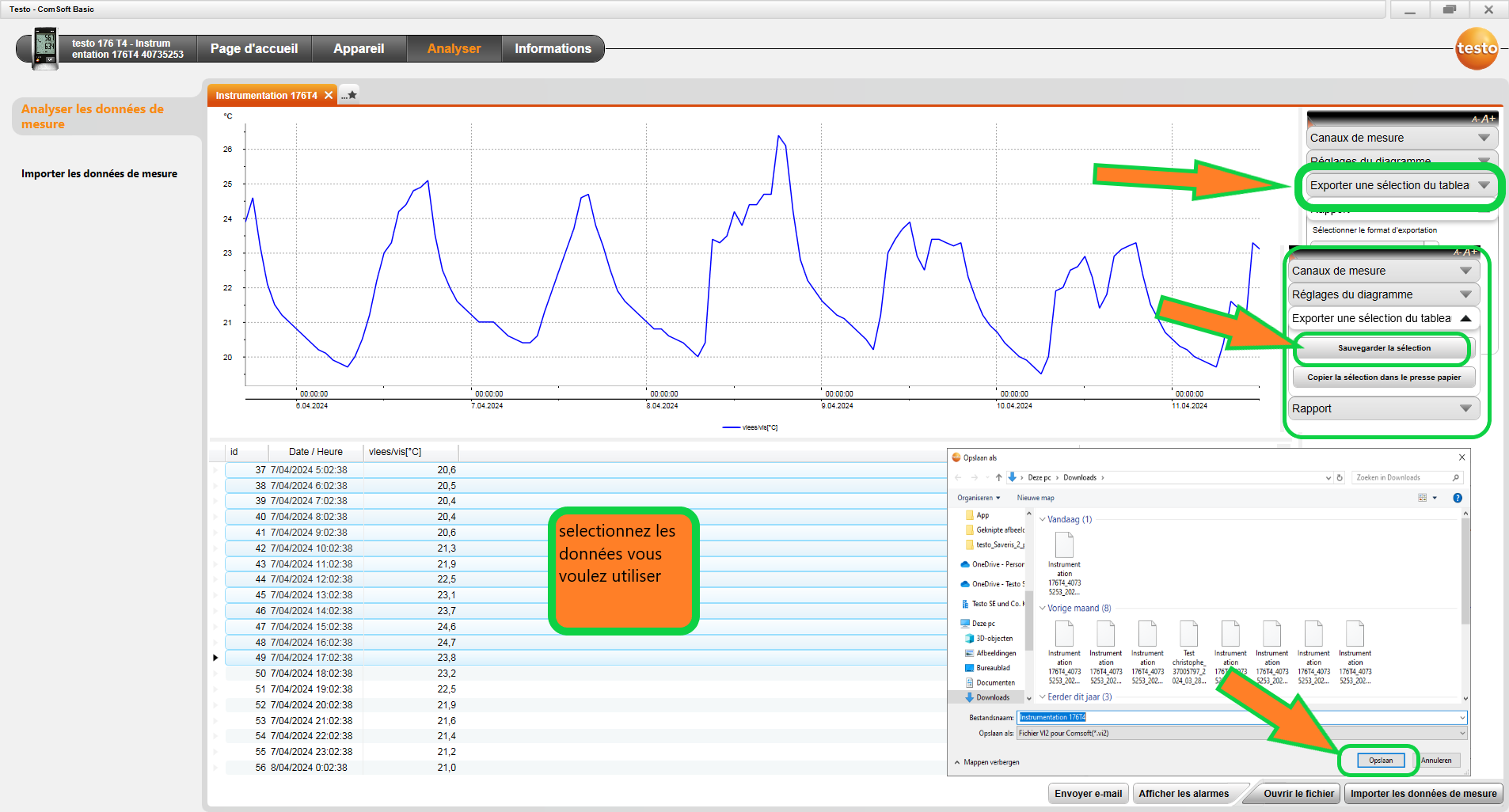Open Bureaublad folder
Viewport: 1509px width, 812px height.
point(987,668)
